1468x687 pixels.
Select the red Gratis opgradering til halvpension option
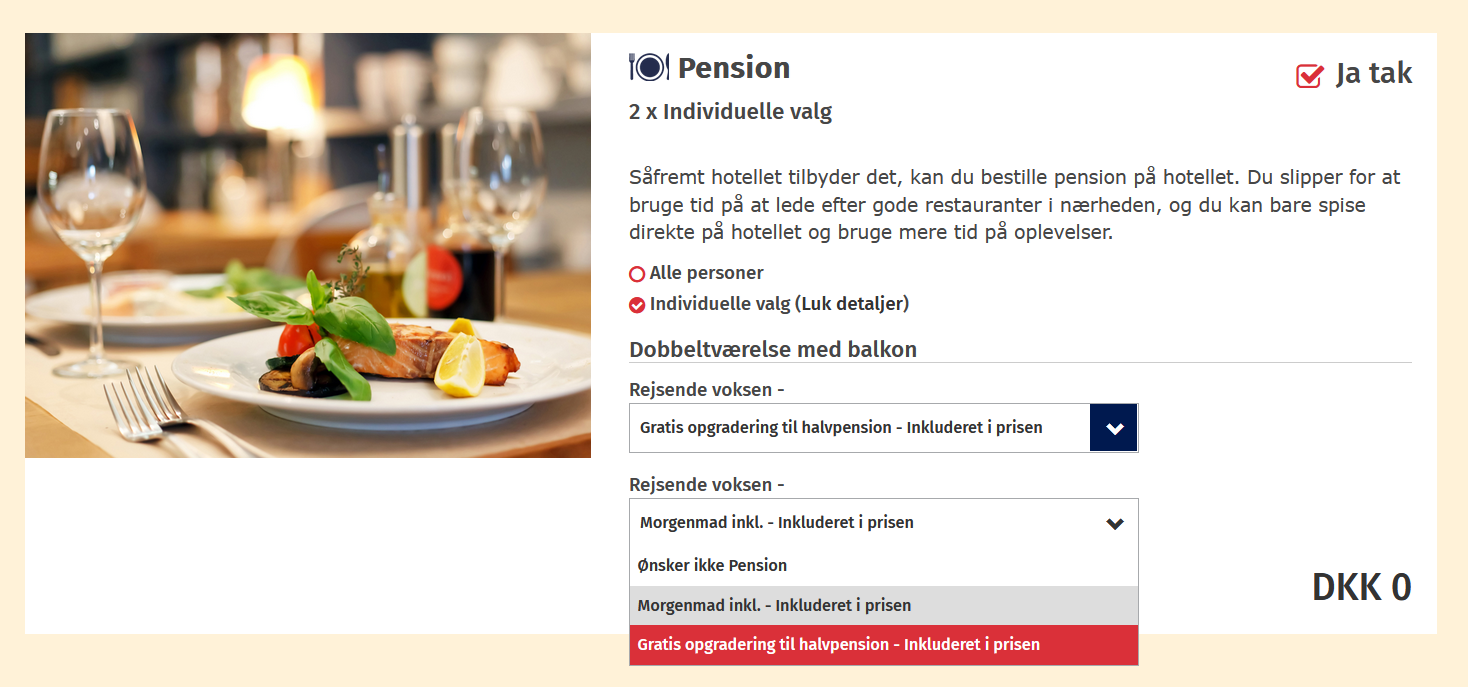tap(838, 645)
